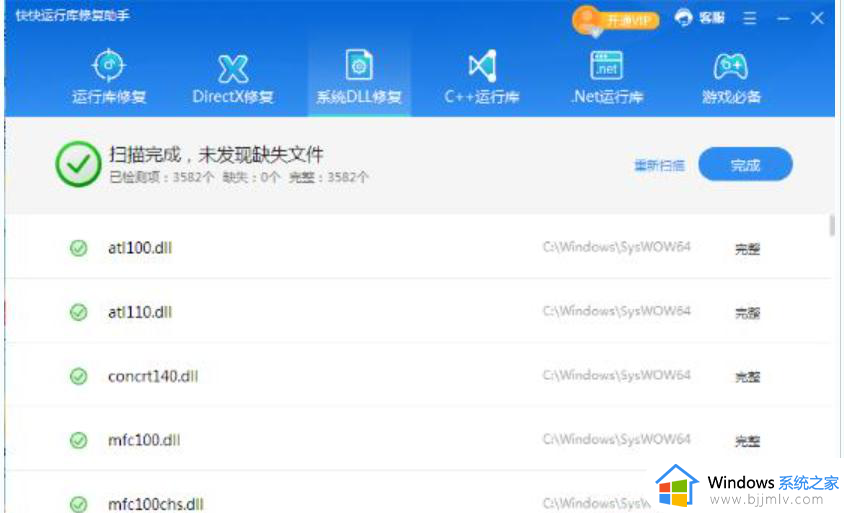Open the C++运行库 icon
Image resolution: width=844 pixels, height=513 pixels.
tap(482, 66)
